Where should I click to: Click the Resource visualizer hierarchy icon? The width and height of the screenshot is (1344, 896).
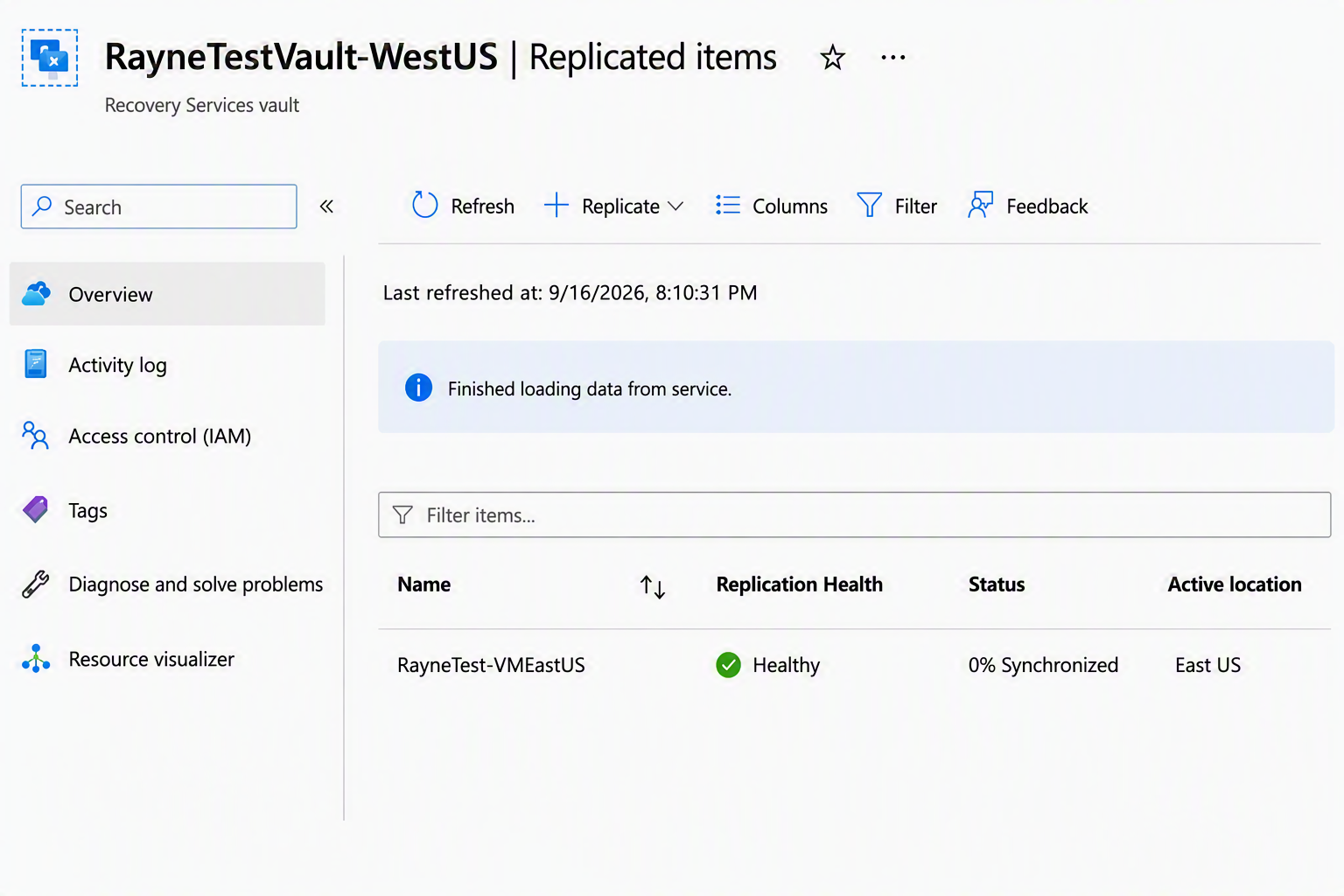(36, 658)
